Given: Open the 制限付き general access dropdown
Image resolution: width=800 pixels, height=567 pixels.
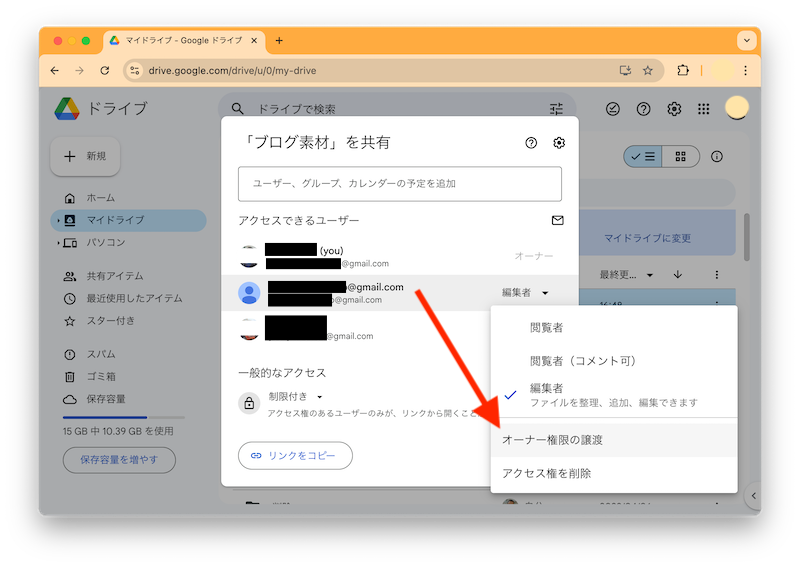Looking at the screenshot, I should [295, 397].
